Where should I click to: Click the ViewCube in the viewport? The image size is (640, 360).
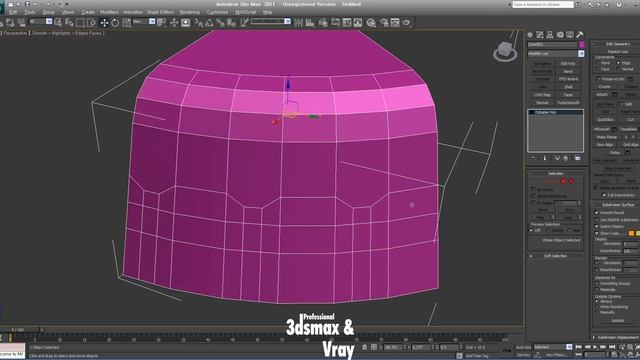504,51
